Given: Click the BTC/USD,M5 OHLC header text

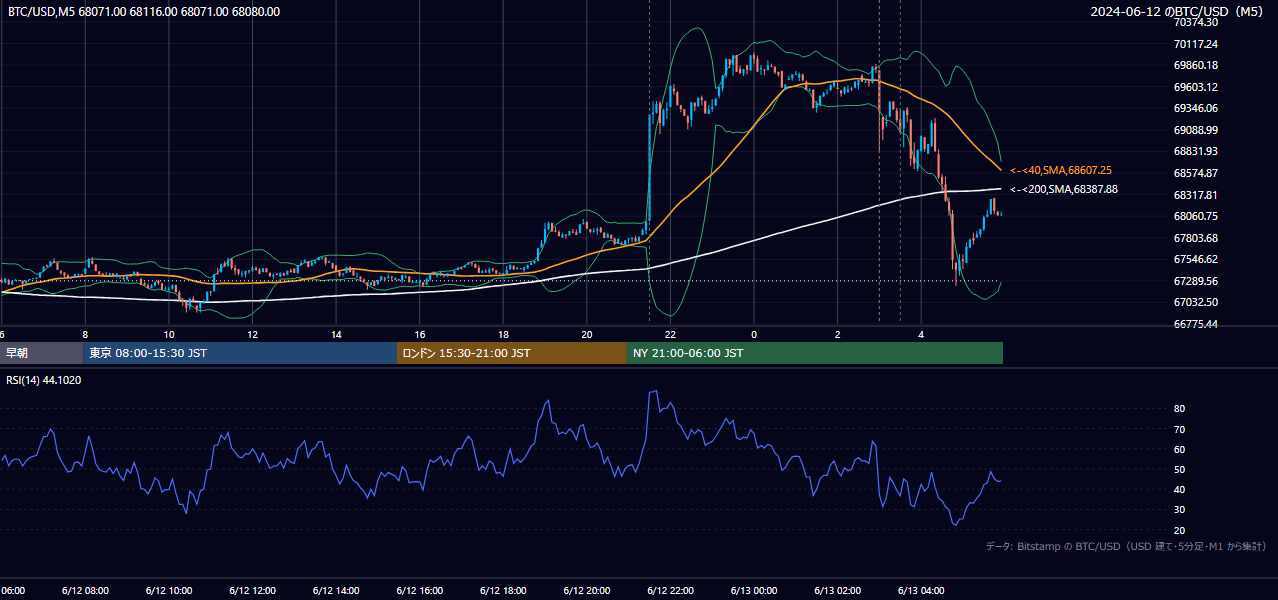Looking at the screenshot, I should 144,12.
